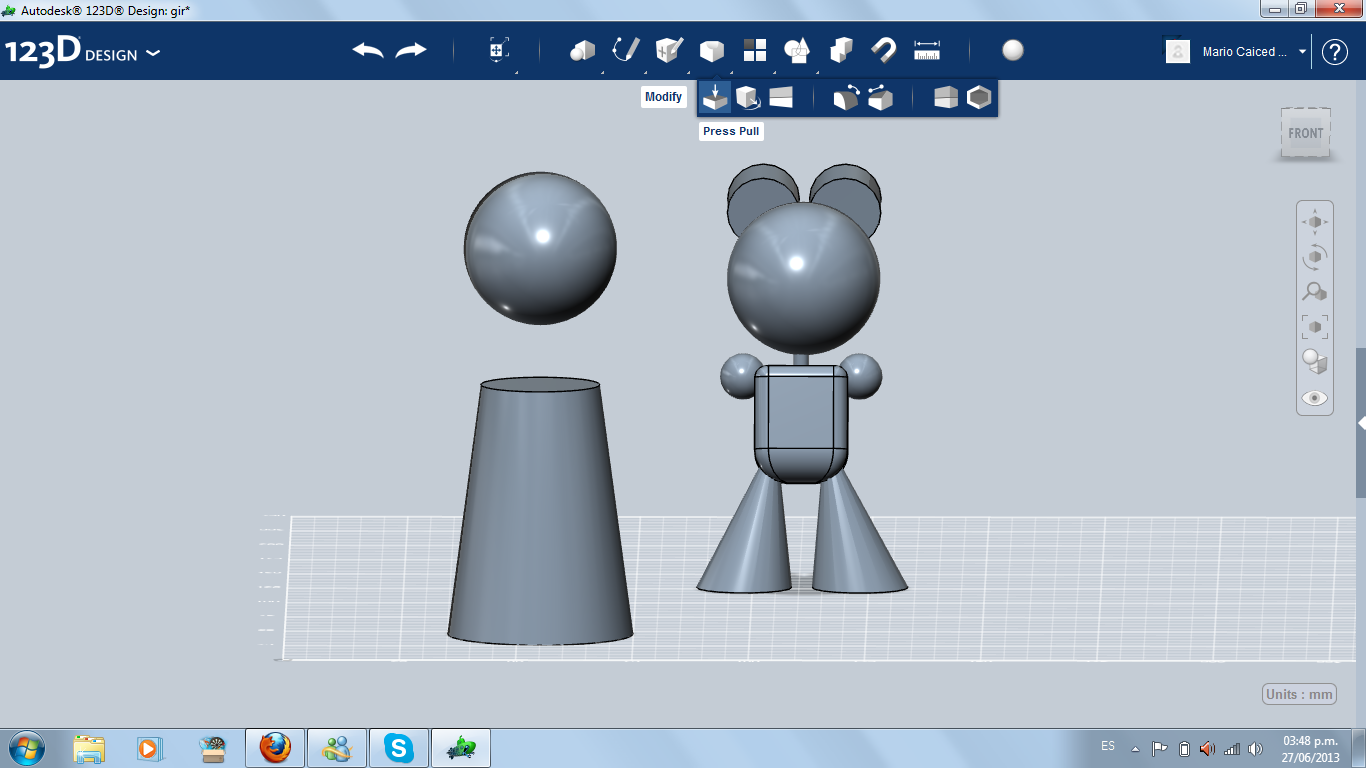Select the Split Solid tool

(945, 98)
